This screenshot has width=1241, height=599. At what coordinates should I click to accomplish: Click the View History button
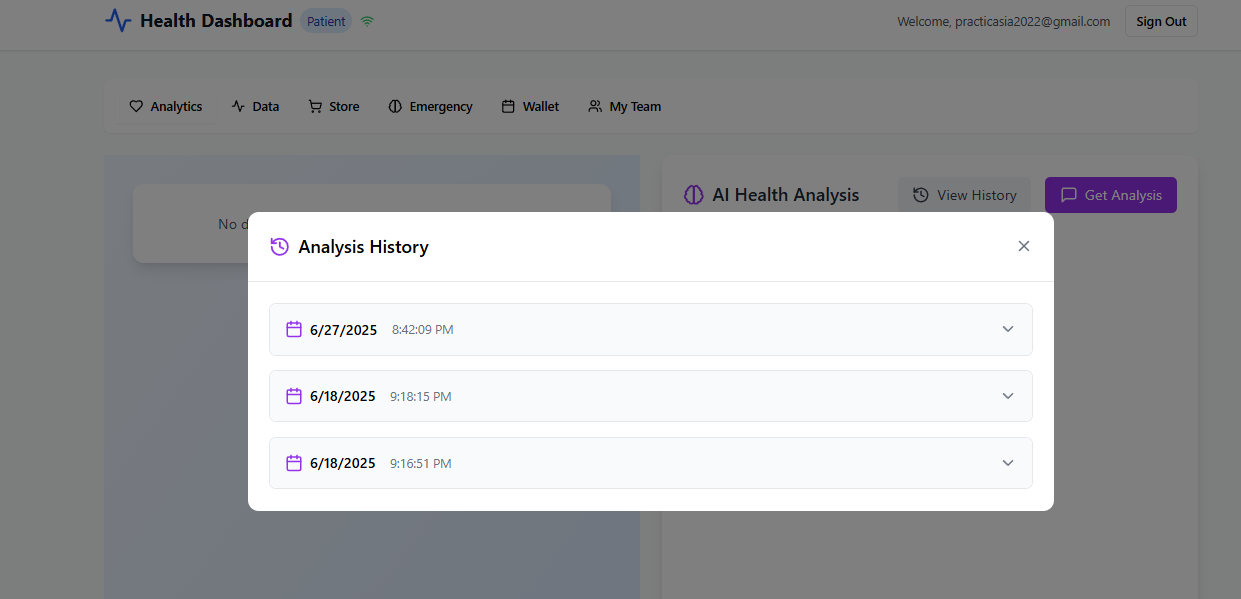965,195
